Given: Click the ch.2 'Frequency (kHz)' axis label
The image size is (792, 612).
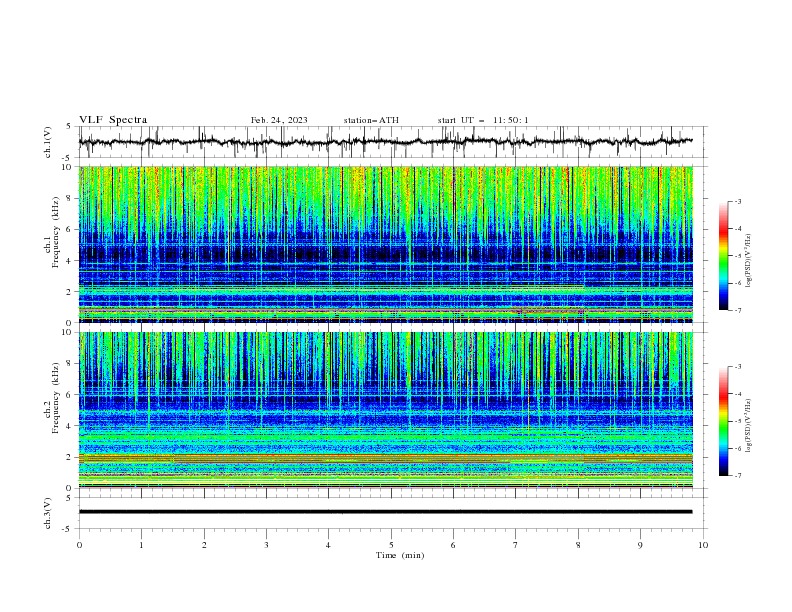Looking at the screenshot, I should (55, 399).
